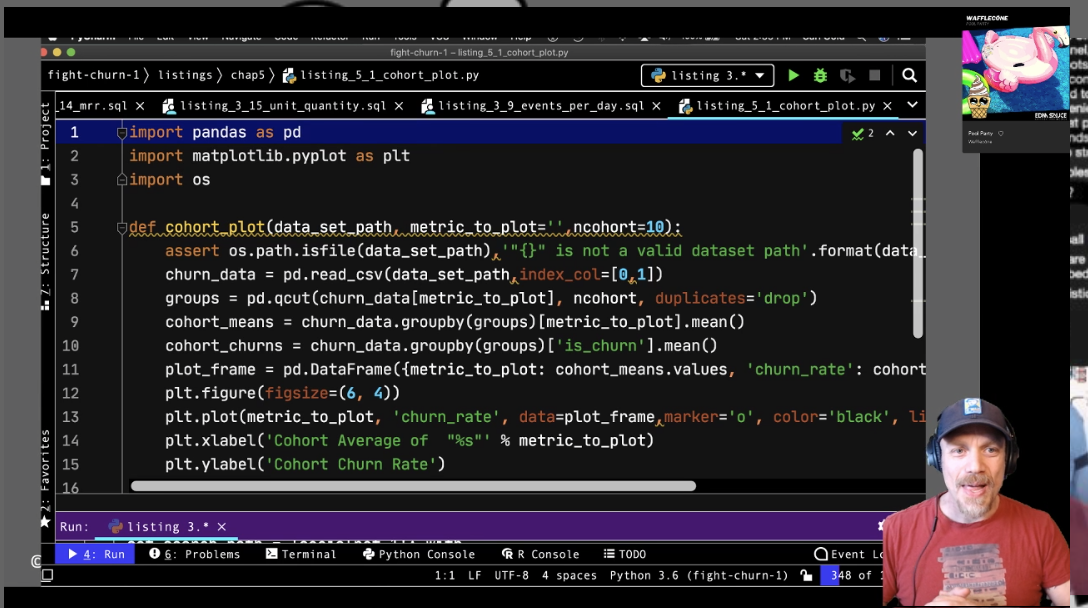
Task: Click the 'is_churn' string on line 10
Action: pyautogui.click(x=600, y=346)
